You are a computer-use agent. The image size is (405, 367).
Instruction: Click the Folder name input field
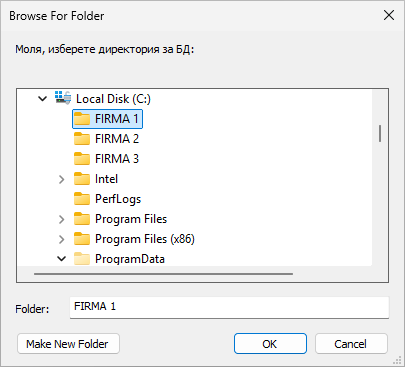[229, 307]
